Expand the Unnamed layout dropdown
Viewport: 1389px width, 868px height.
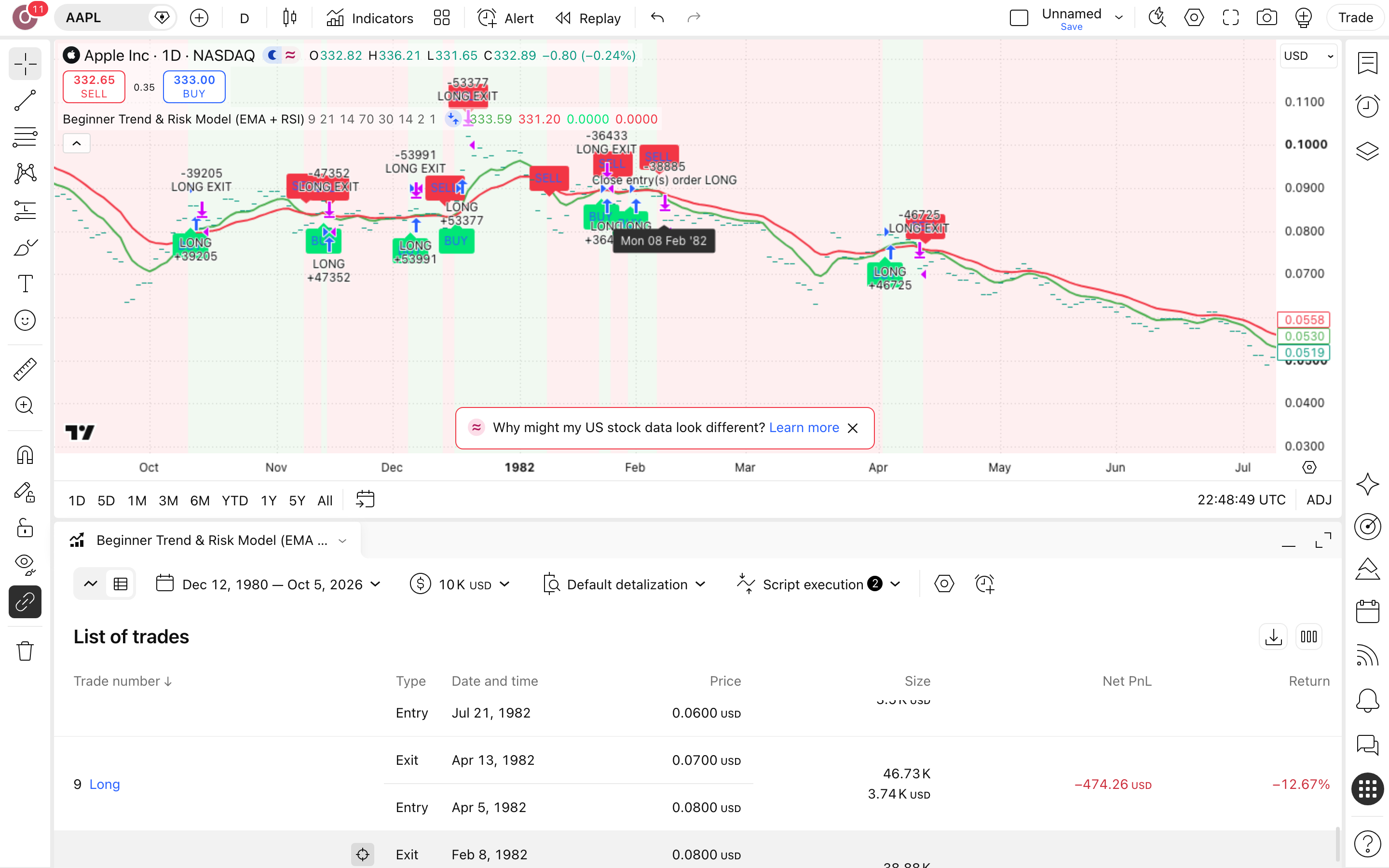pyautogui.click(x=1118, y=18)
